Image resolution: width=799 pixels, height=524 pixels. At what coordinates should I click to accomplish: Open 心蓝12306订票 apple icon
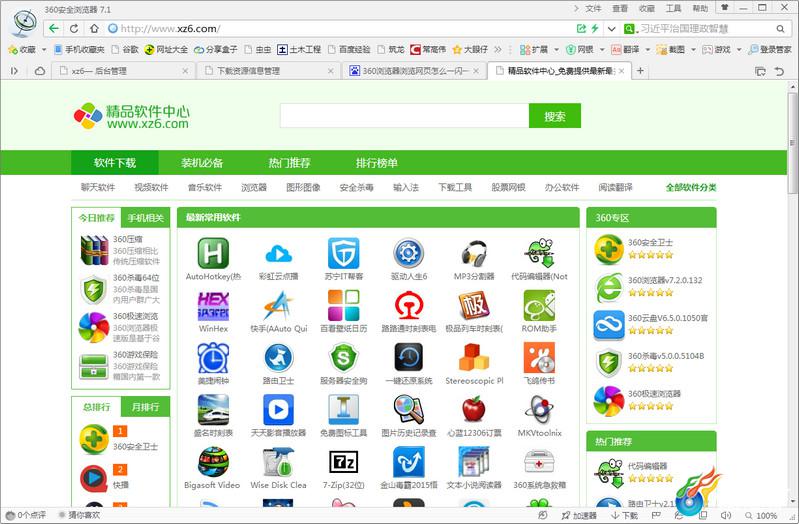[x=474, y=409]
